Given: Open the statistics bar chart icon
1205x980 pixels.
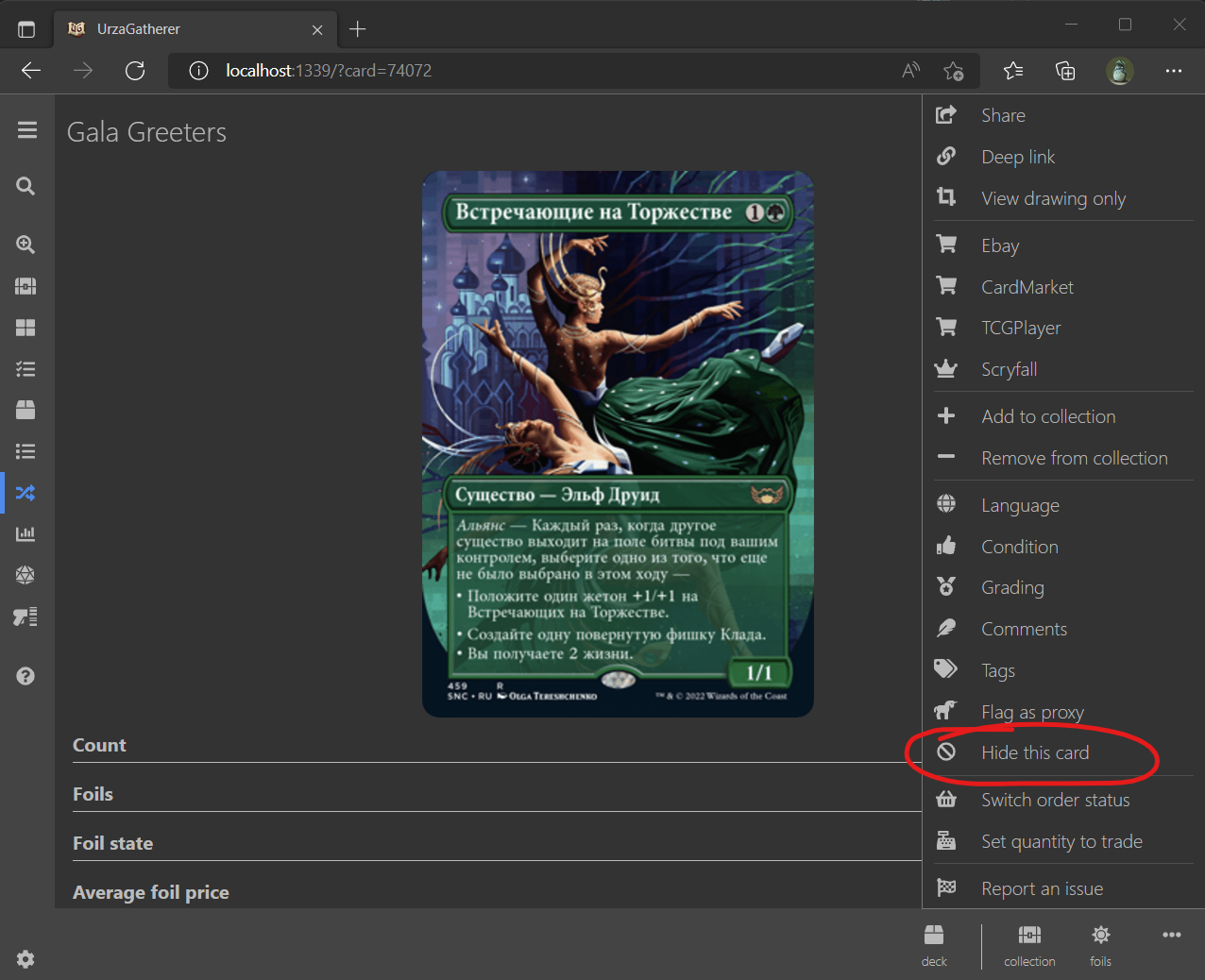Looking at the screenshot, I should tap(26, 533).
